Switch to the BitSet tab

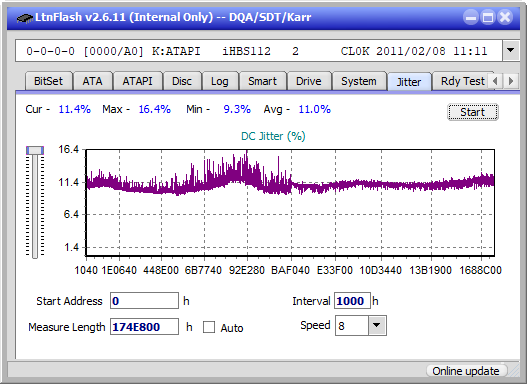click(x=48, y=81)
